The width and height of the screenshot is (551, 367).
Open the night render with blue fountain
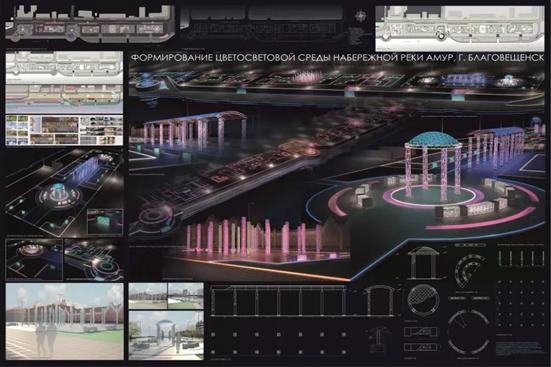(64, 192)
